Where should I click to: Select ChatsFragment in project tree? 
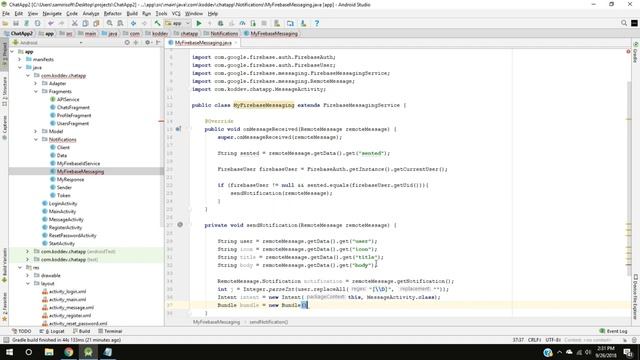(x=73, y=107)
